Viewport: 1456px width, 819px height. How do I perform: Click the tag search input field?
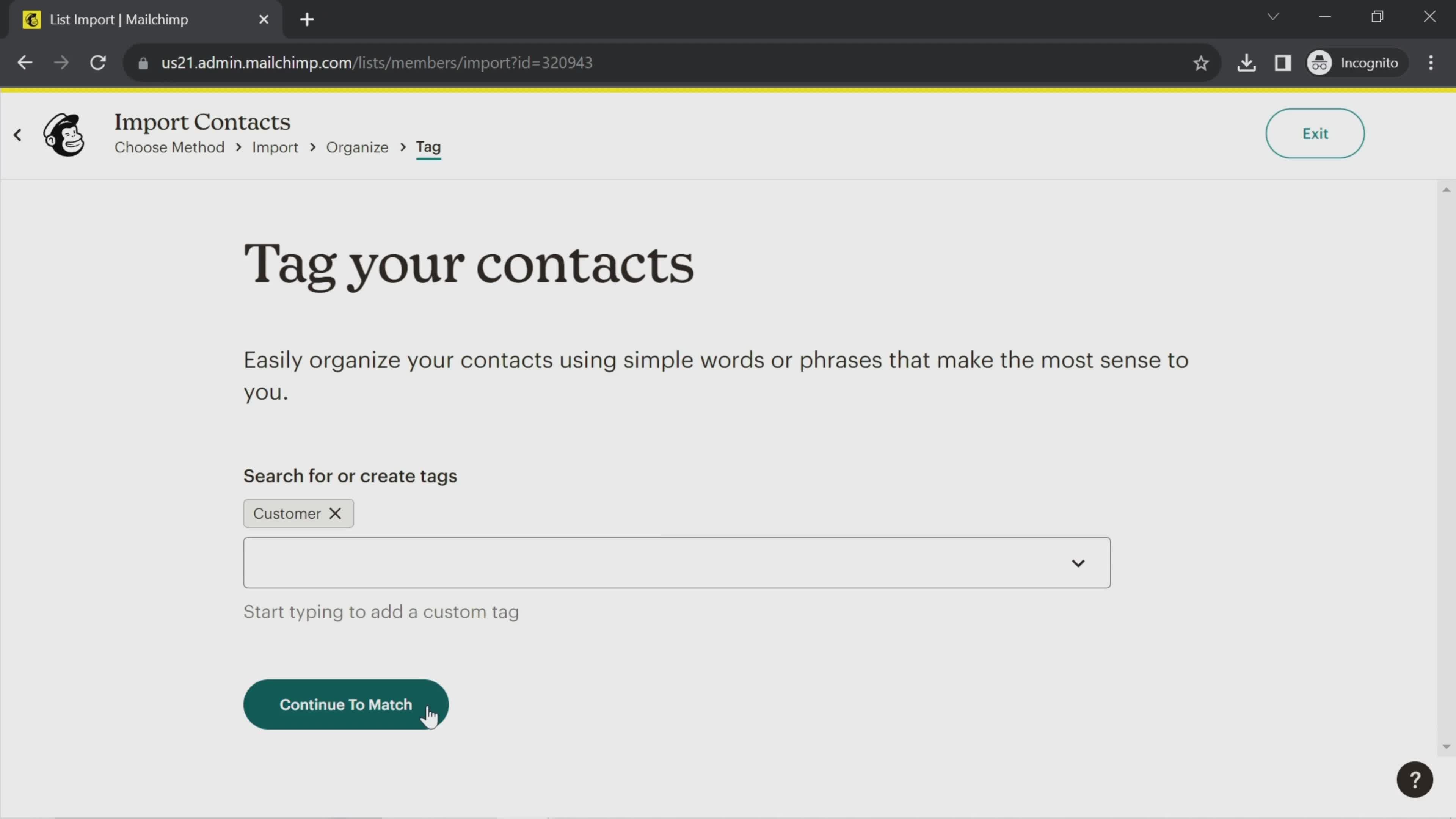[676, 562]
